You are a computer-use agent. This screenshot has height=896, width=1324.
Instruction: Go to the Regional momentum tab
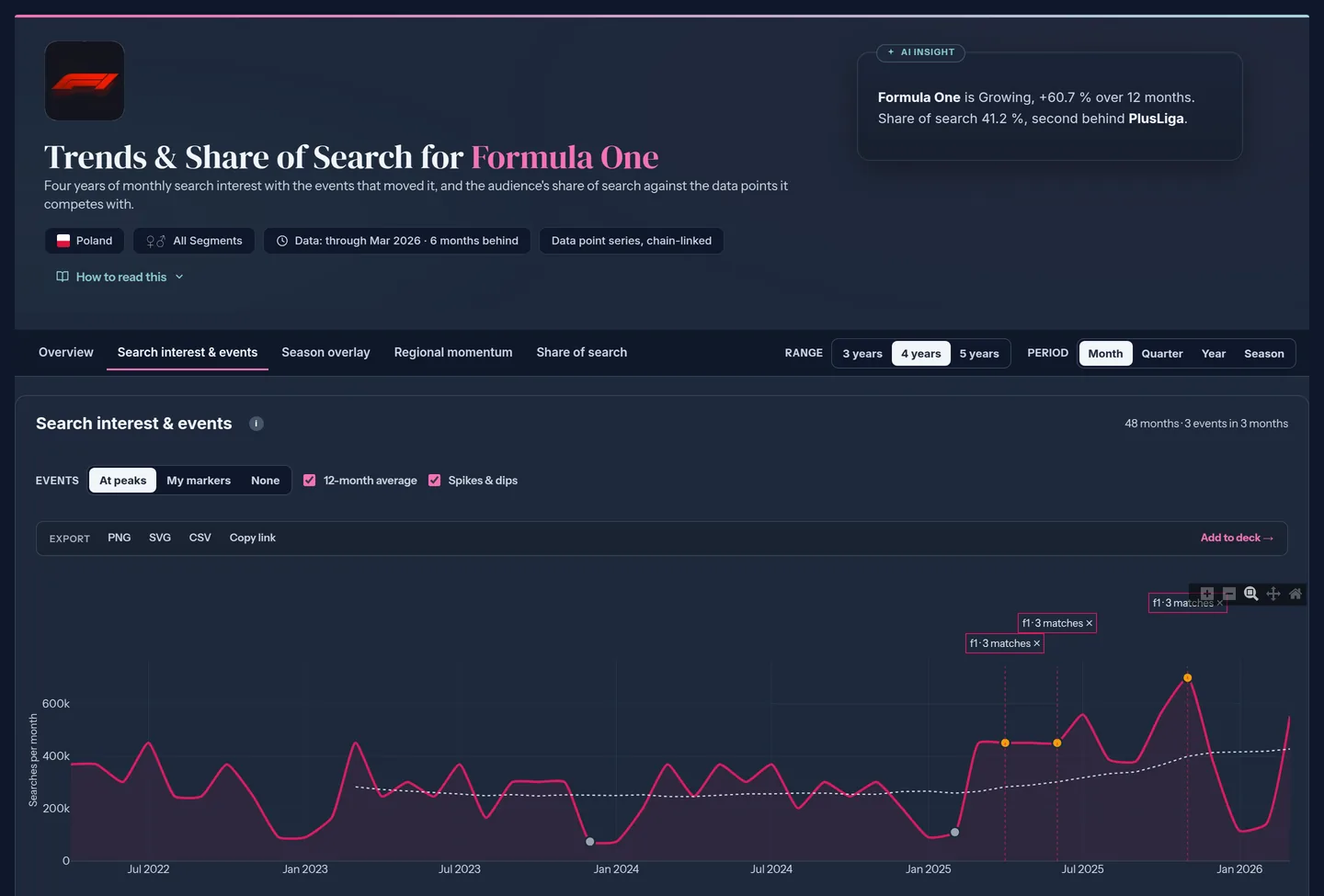tap(453, 353)
